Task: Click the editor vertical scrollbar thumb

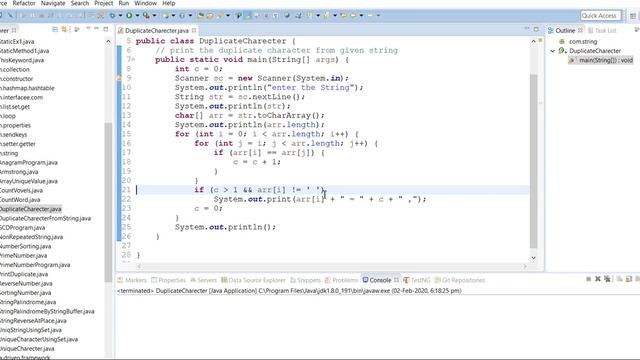Action: tap(533, 161)
